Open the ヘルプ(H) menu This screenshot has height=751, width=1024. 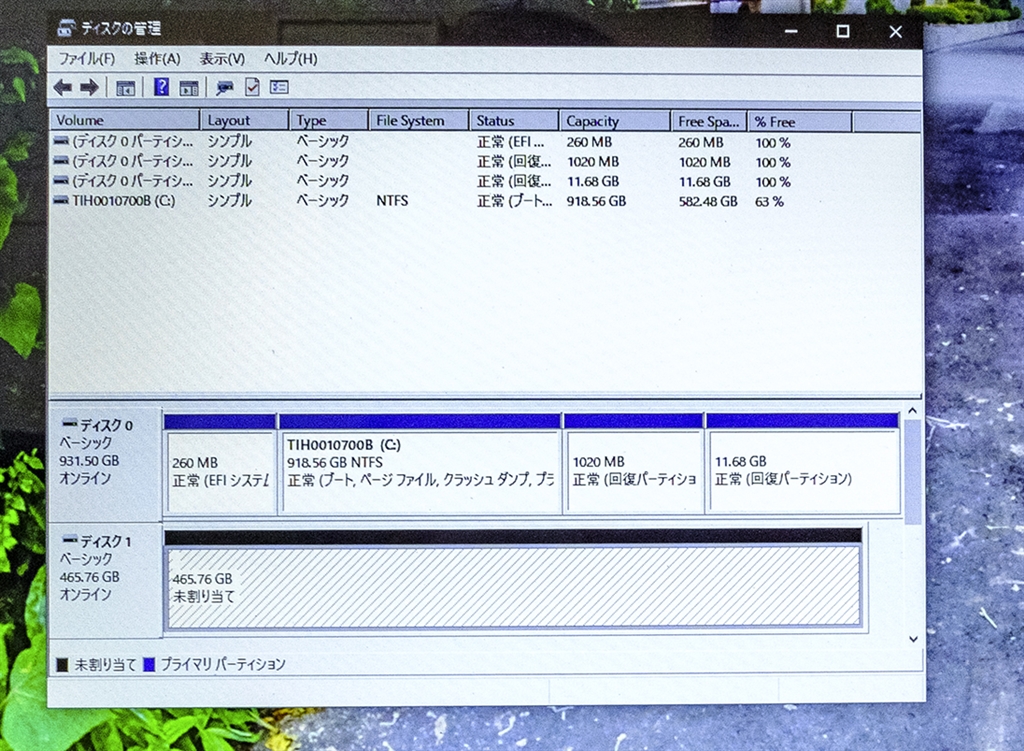pos(291,59)
